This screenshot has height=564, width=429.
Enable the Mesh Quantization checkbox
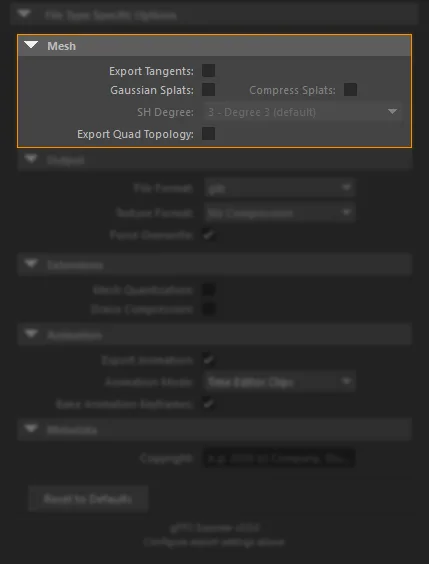tap(208, 290)
